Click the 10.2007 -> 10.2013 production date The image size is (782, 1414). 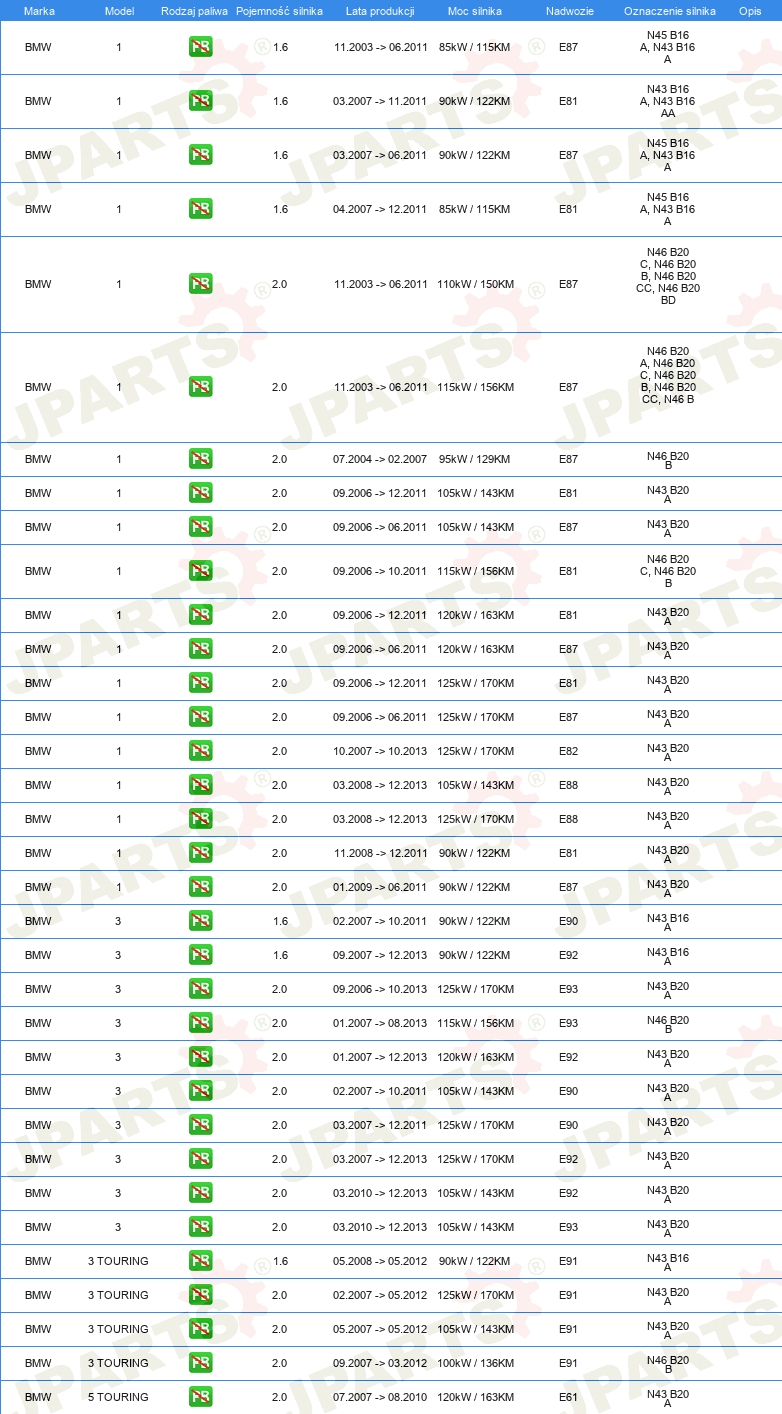click(x=380, y=751)
